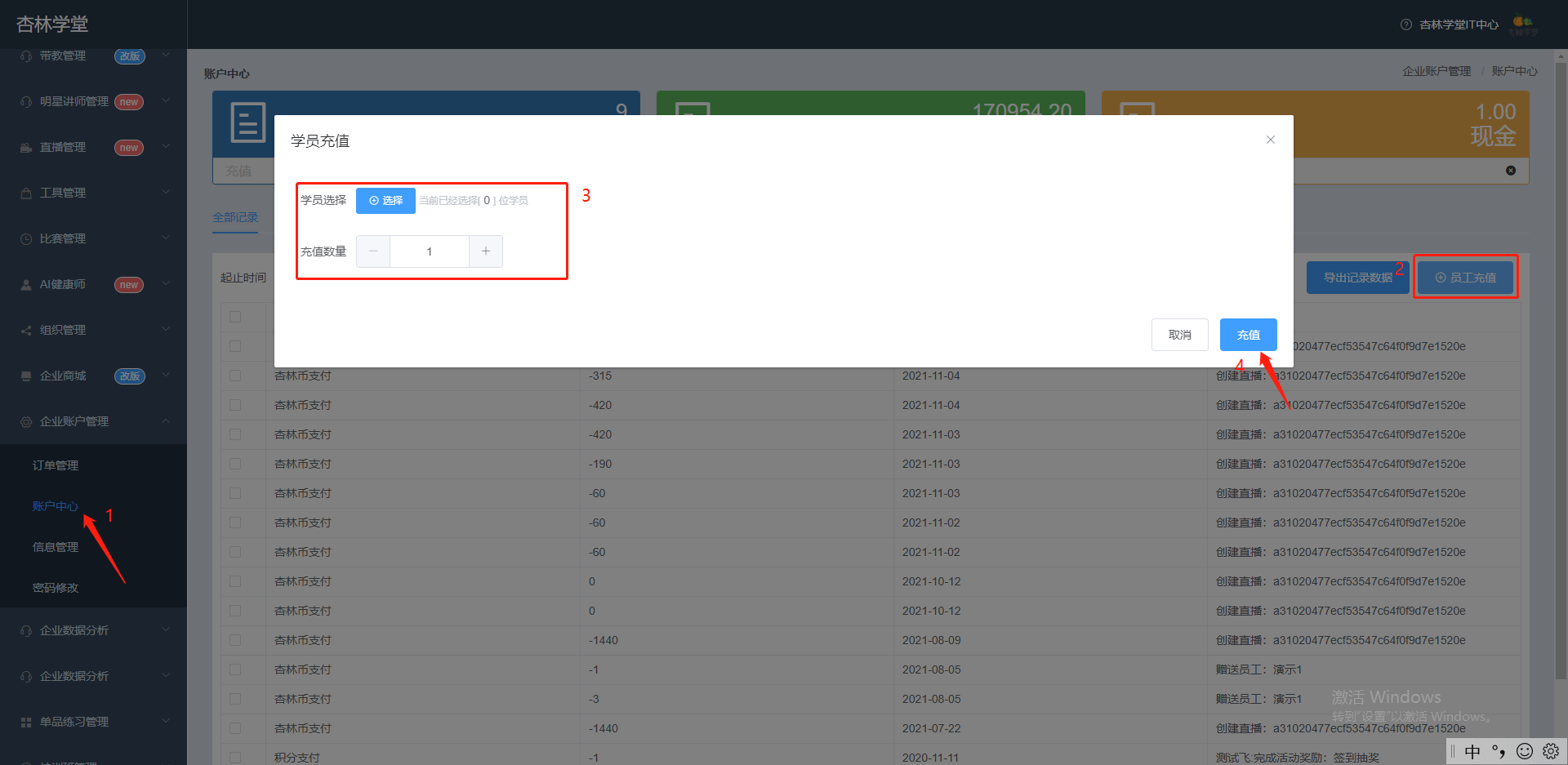Viewport: 1568px width, 765px height.
Task: Check the box for the 2021-08-09 row
Action: (235, 640)
